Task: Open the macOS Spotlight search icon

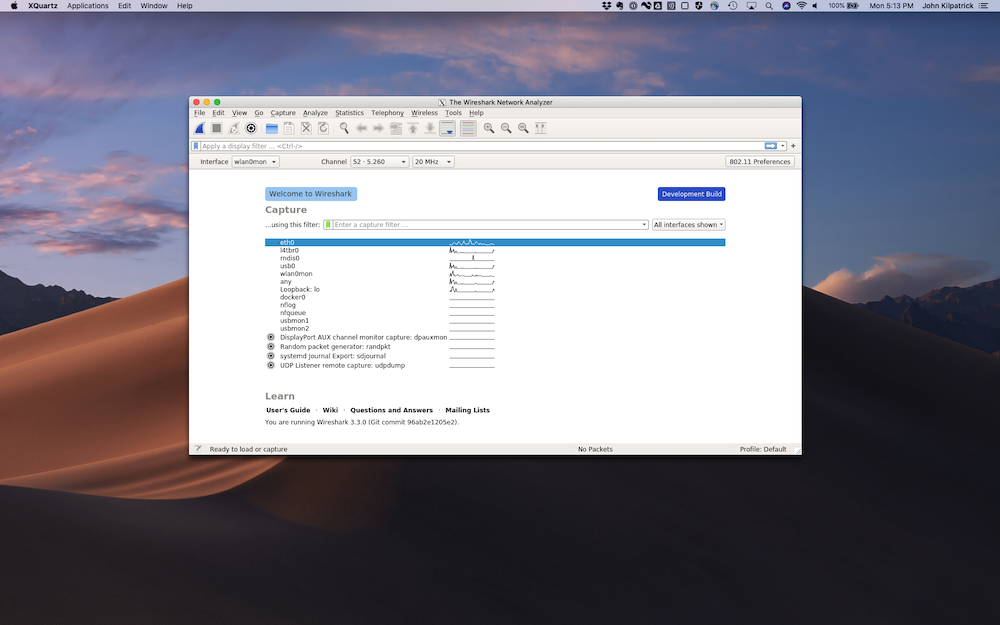Action: tap(769, 6)
